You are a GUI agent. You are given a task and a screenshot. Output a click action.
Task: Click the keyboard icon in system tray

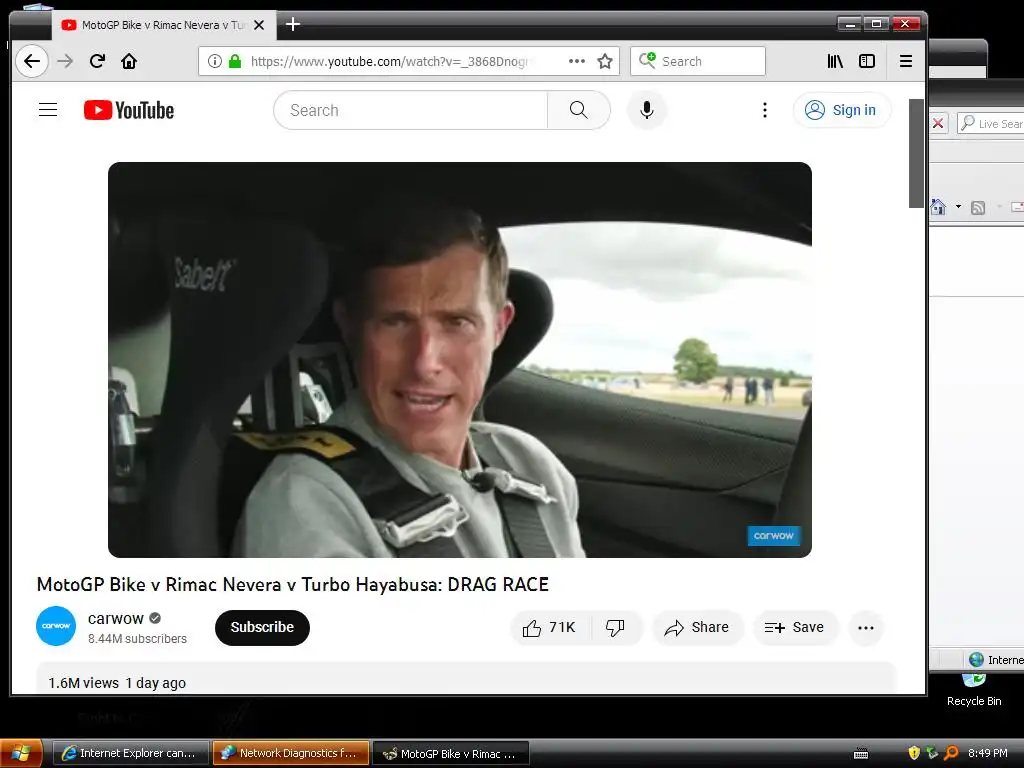pos(861,754)
